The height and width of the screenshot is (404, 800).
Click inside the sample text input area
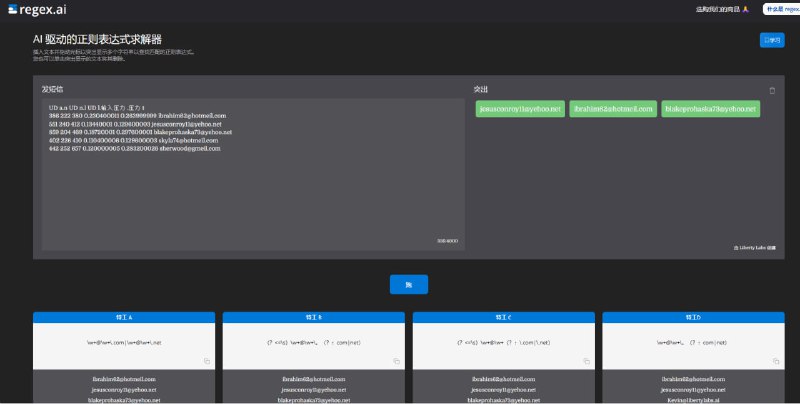pos(250,200)
